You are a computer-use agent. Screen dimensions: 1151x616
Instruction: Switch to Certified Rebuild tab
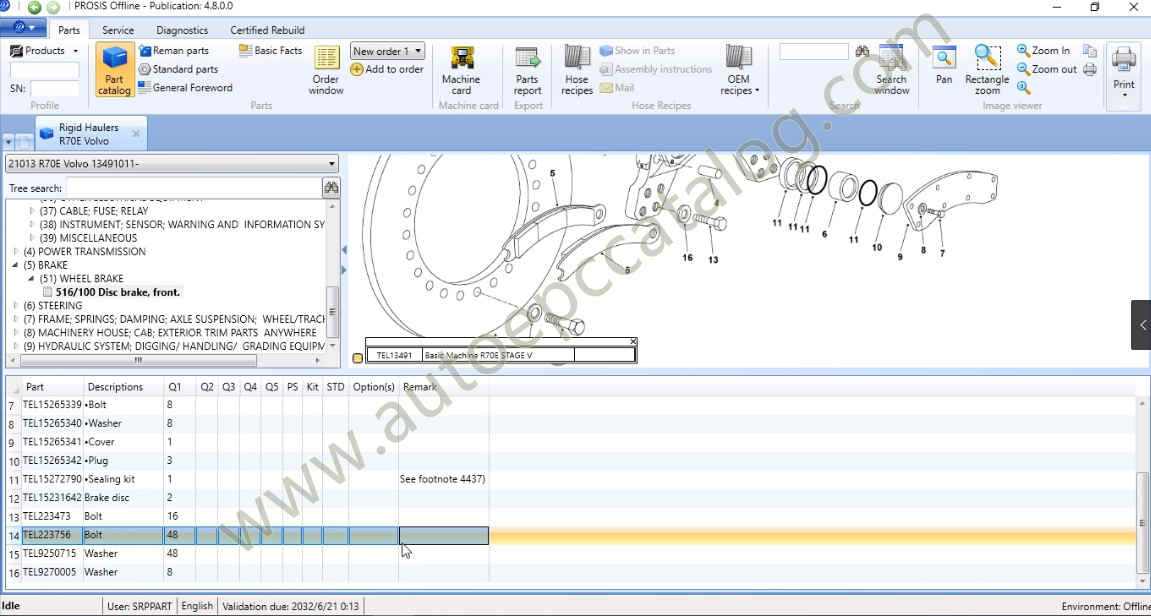pyautogui.click(x=267, y=30)
